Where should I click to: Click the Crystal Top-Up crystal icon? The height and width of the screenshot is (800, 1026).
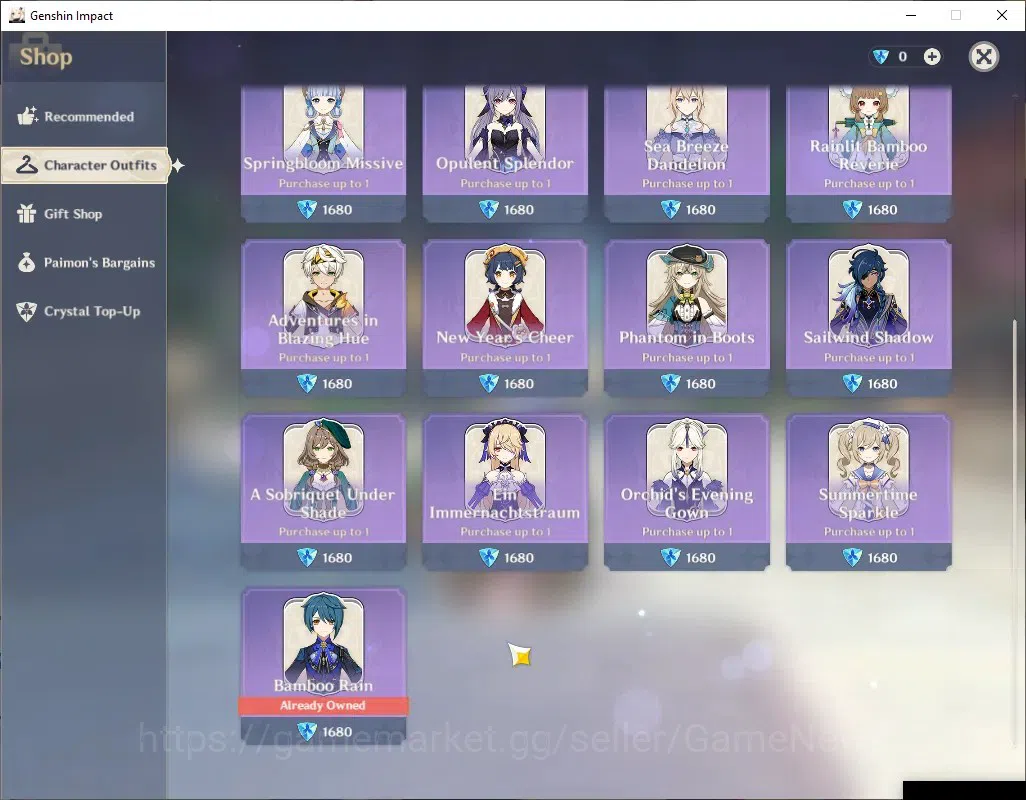(26, 311)
